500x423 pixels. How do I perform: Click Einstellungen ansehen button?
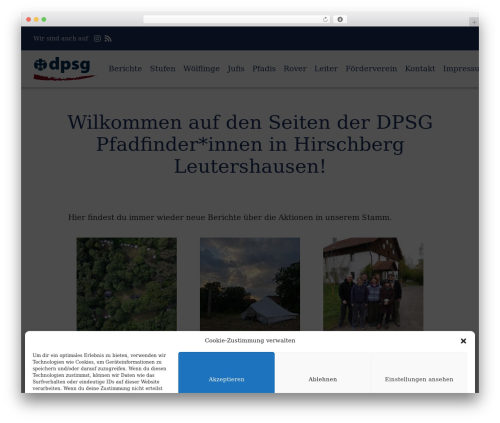(419, 373)
